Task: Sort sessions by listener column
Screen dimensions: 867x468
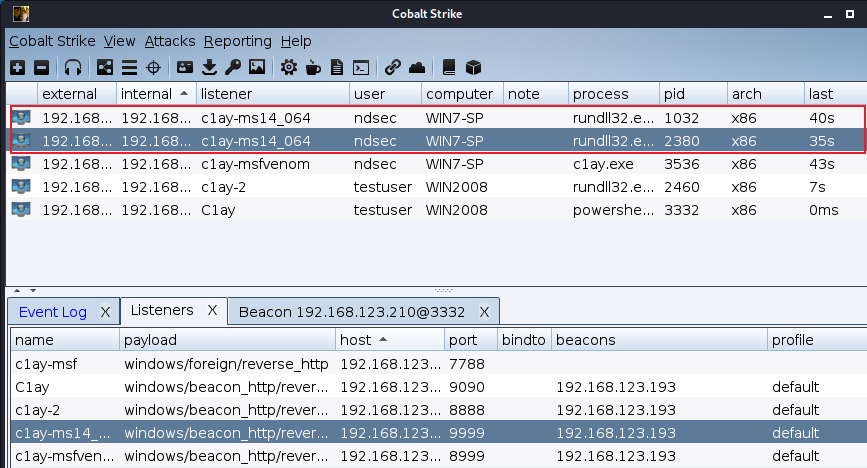Action: pyautogui.click(x=273, y=94)
